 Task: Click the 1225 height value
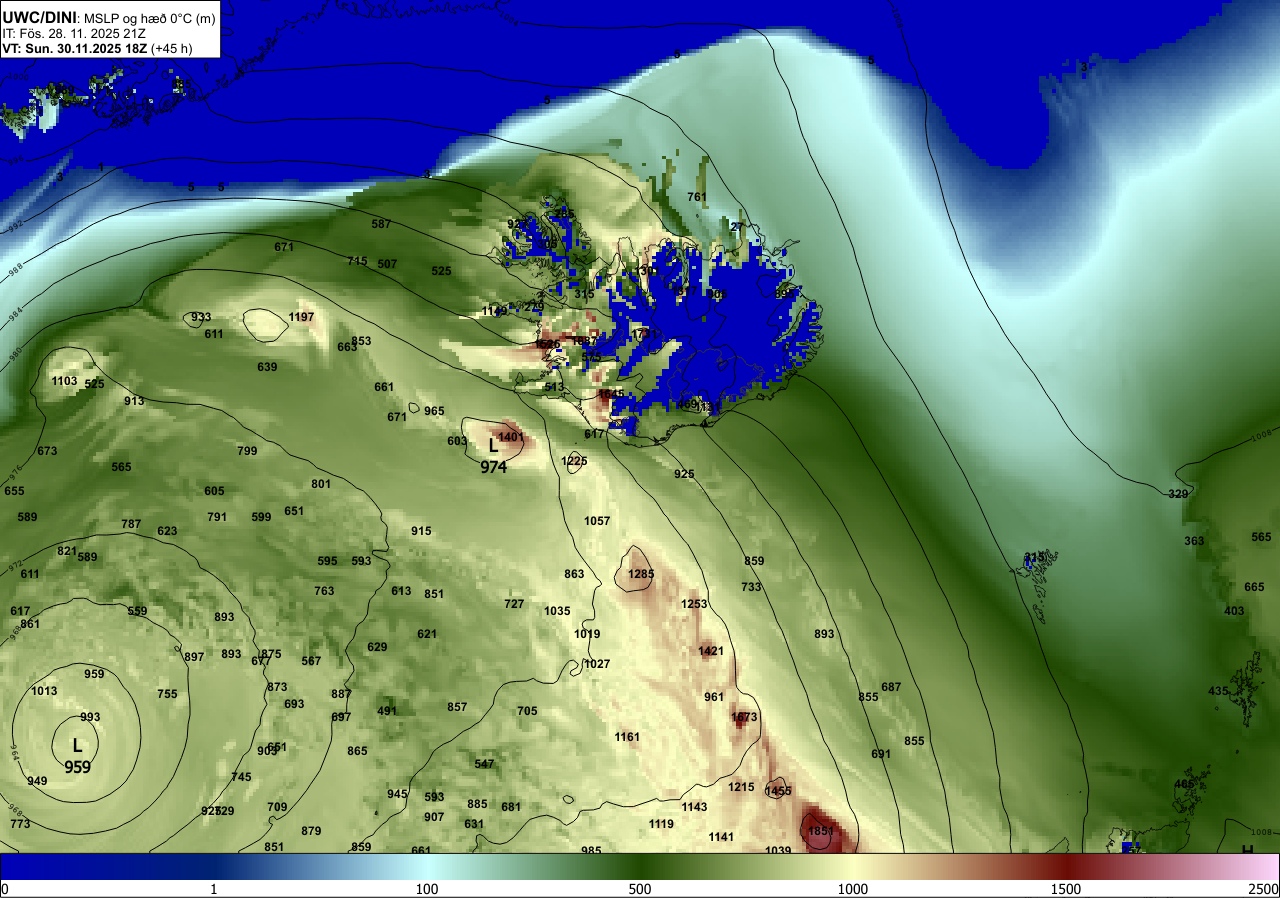pyautogui.click(x=574, y=461)
